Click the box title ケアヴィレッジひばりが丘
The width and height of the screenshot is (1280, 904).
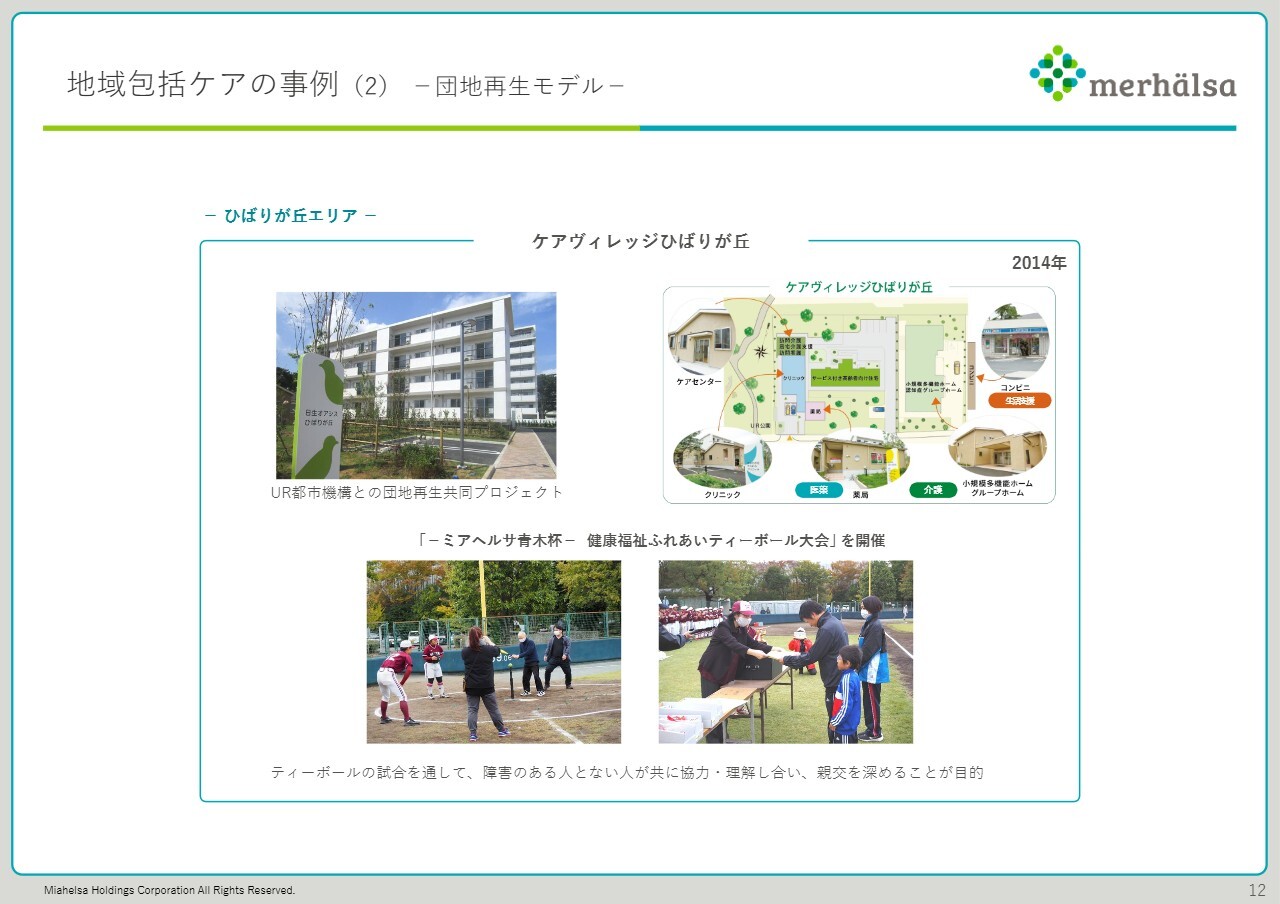click(x=641, y=241)
